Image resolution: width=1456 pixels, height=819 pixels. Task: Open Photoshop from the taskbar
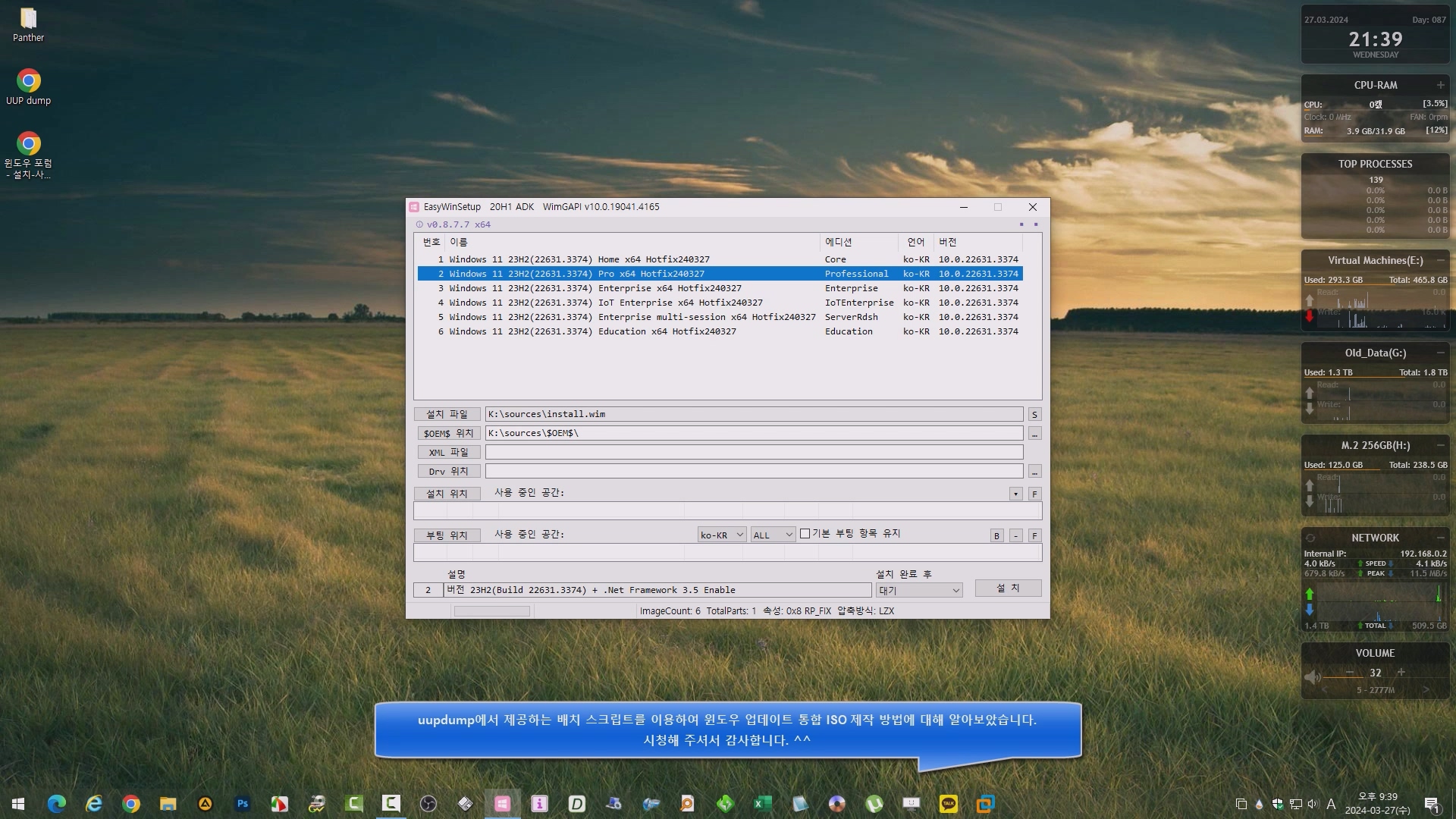pos(243,804)
